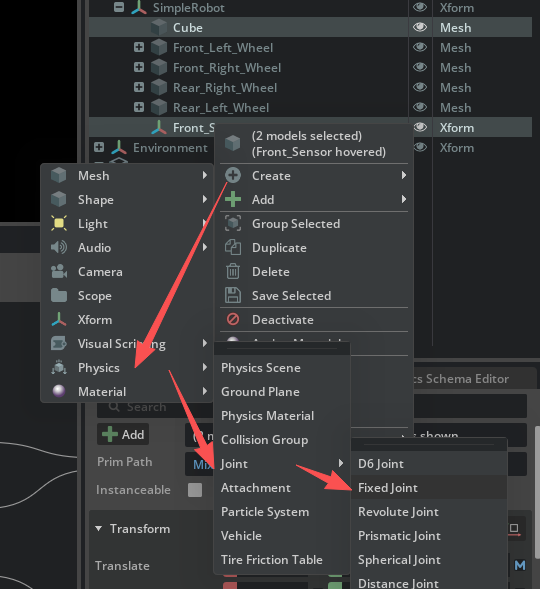The image size is (540, 589).
Task: Expand the Front_Left_Wheel node
Action: pos(139,47)
